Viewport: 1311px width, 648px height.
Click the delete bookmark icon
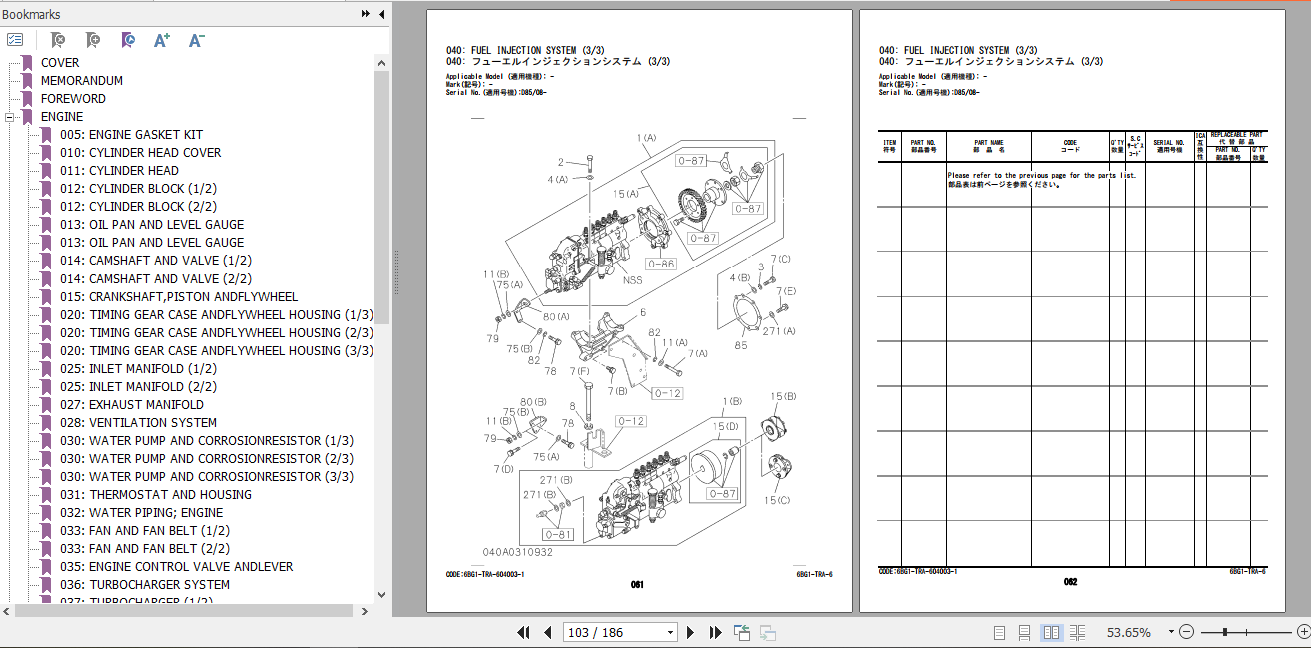58,40
